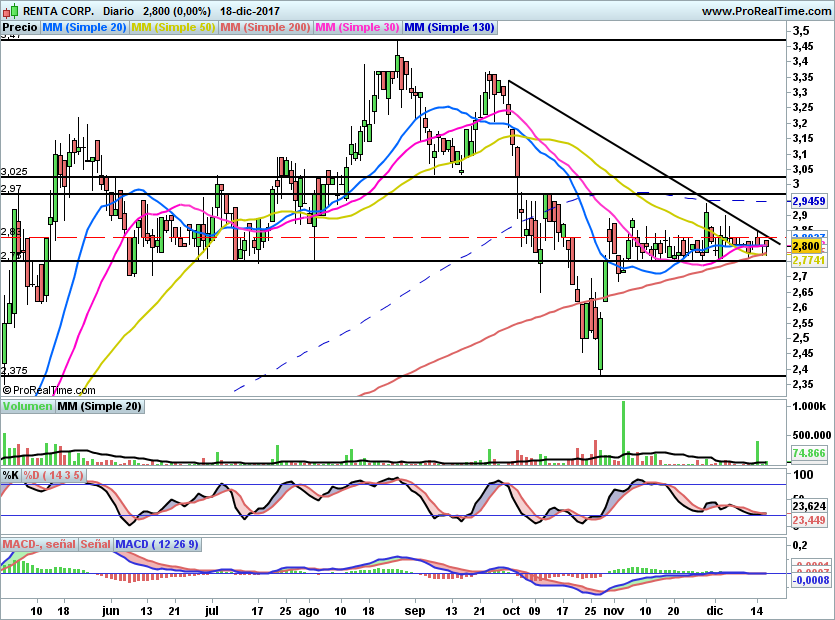Click the 1.000k volume axis label
The width and height of the screenshot is (835, 620).
[809, 406]
